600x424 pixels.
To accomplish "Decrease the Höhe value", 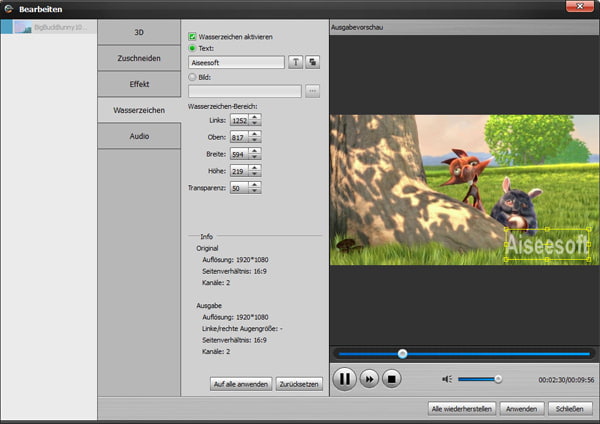I will pyautogui.click(x=255, y=174).
